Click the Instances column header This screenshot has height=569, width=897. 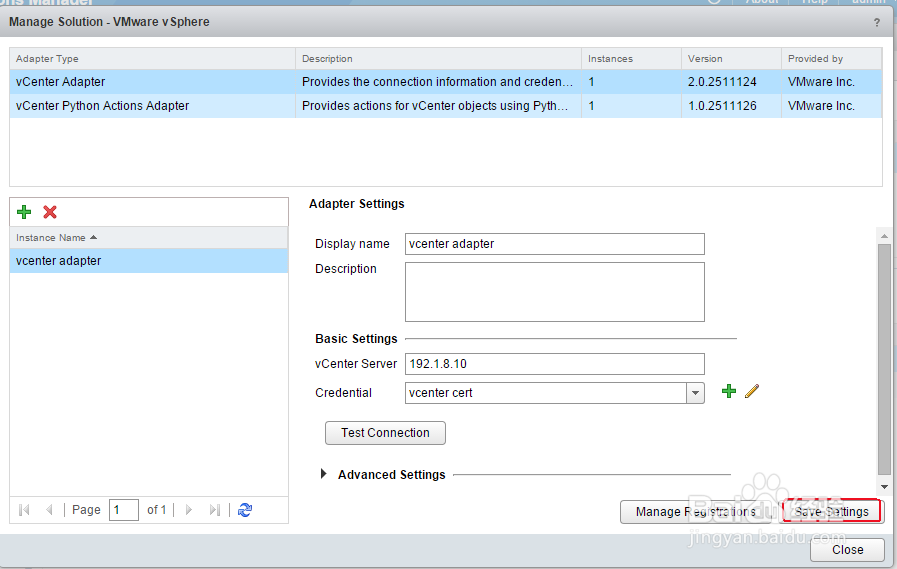click(631, 59)
